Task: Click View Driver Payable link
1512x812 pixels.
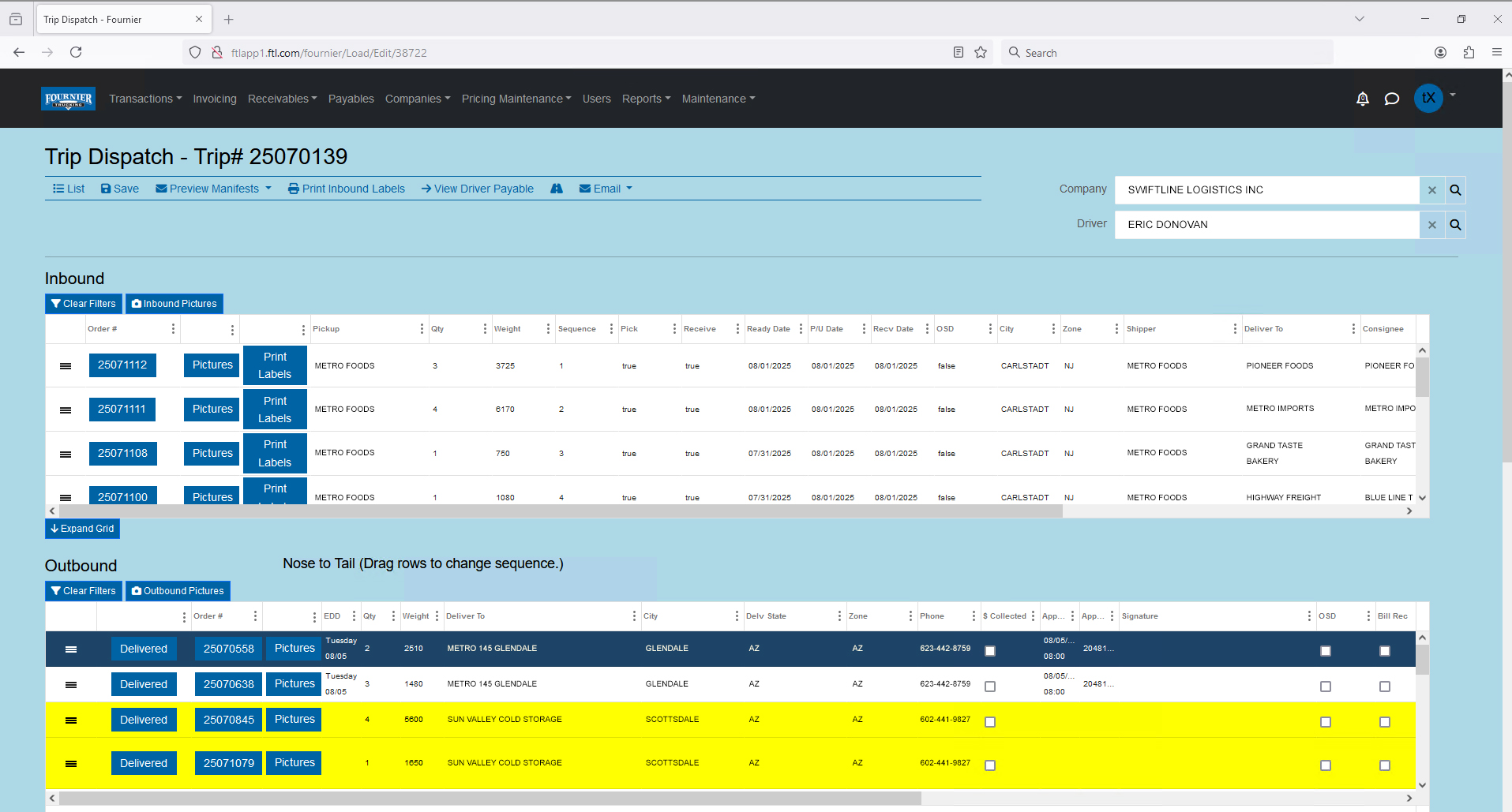Action: (x=477, y=189)
